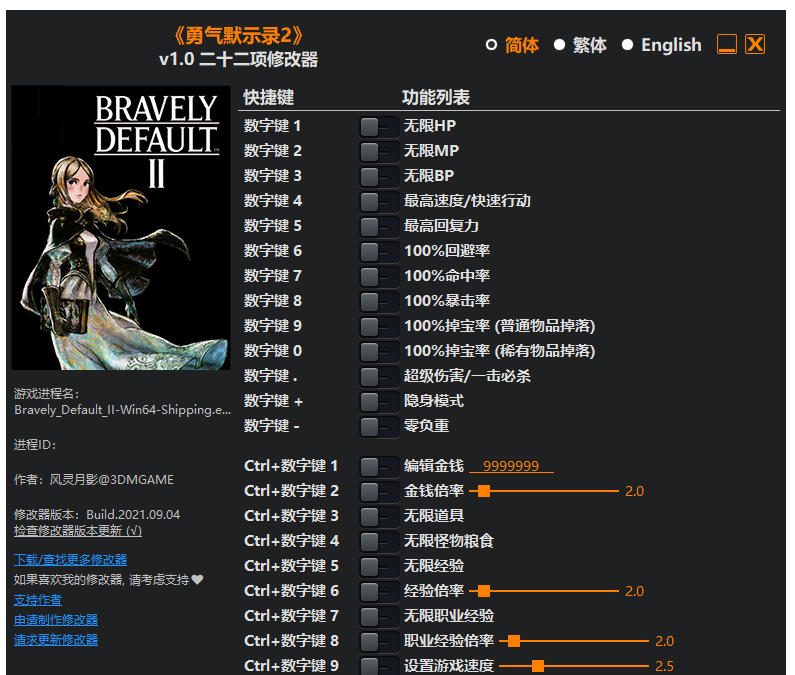
Task: Toggle 100%暴击率 switch
Action: click(x=379, y=301)
